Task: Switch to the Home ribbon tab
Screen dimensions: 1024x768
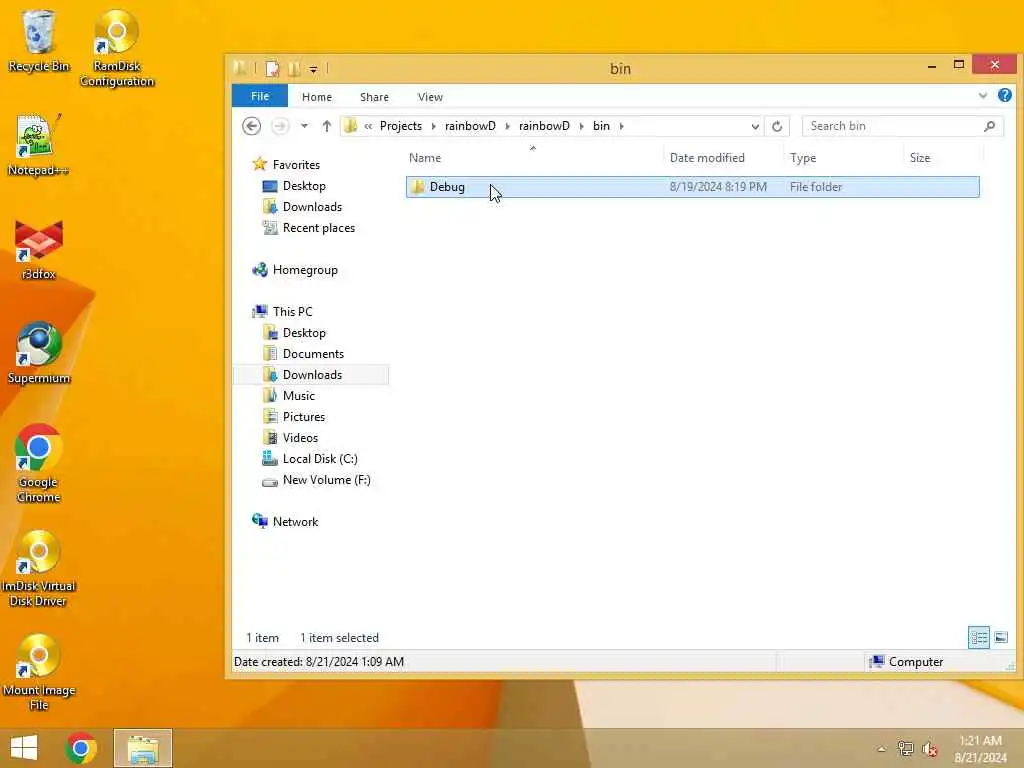Action: click(317, 97)
